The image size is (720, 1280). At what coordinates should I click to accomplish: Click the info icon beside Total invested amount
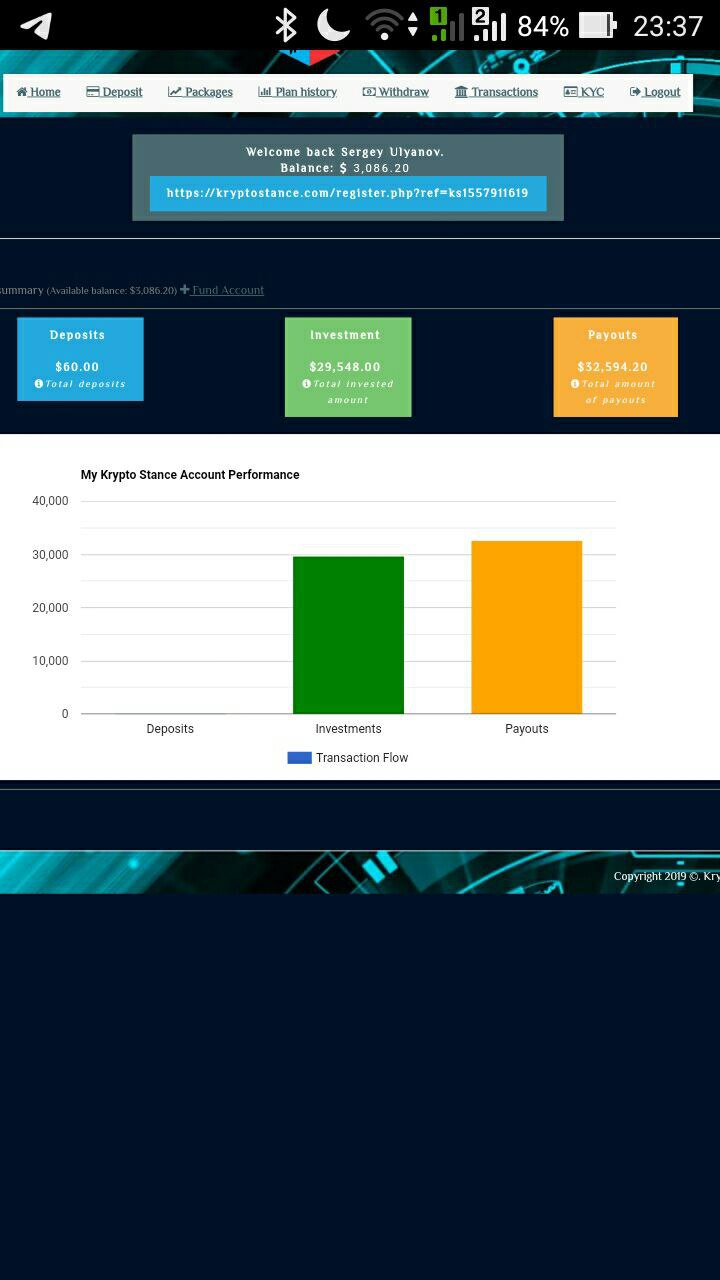pyautogui.click(x=306, y=384)
